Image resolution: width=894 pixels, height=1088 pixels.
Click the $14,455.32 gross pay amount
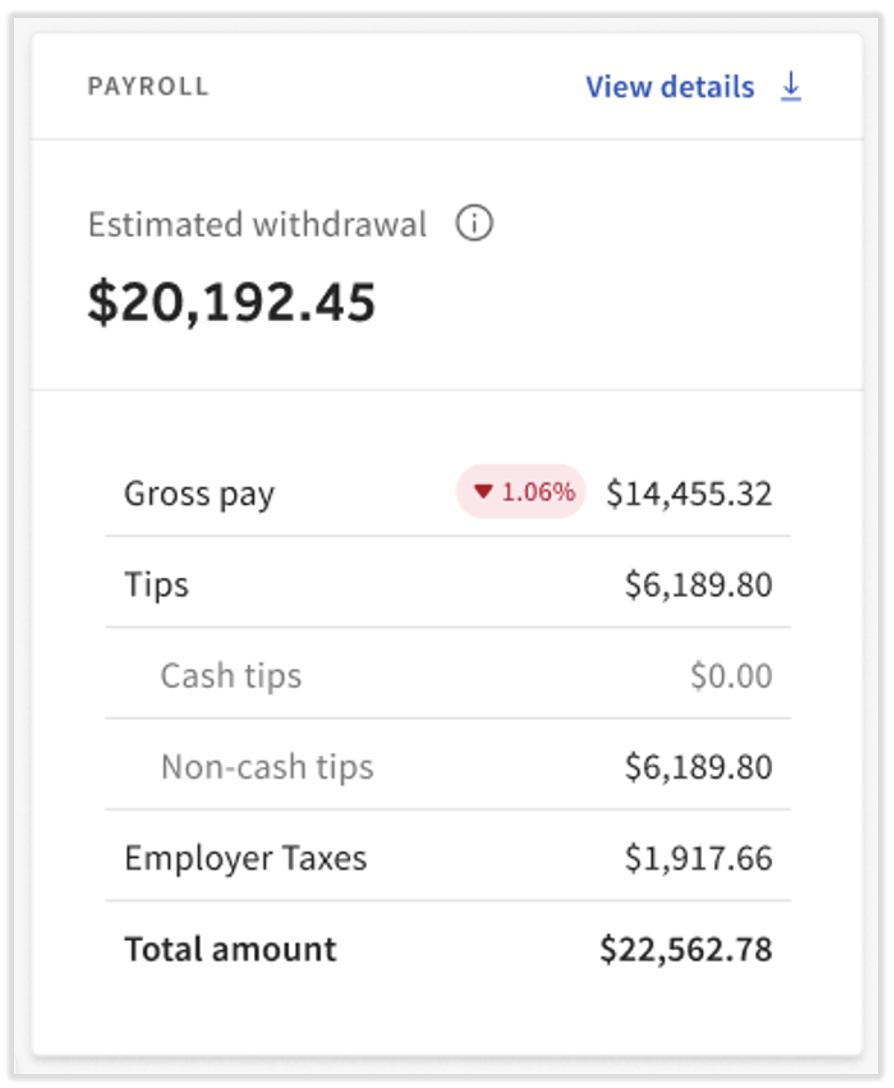689,493
